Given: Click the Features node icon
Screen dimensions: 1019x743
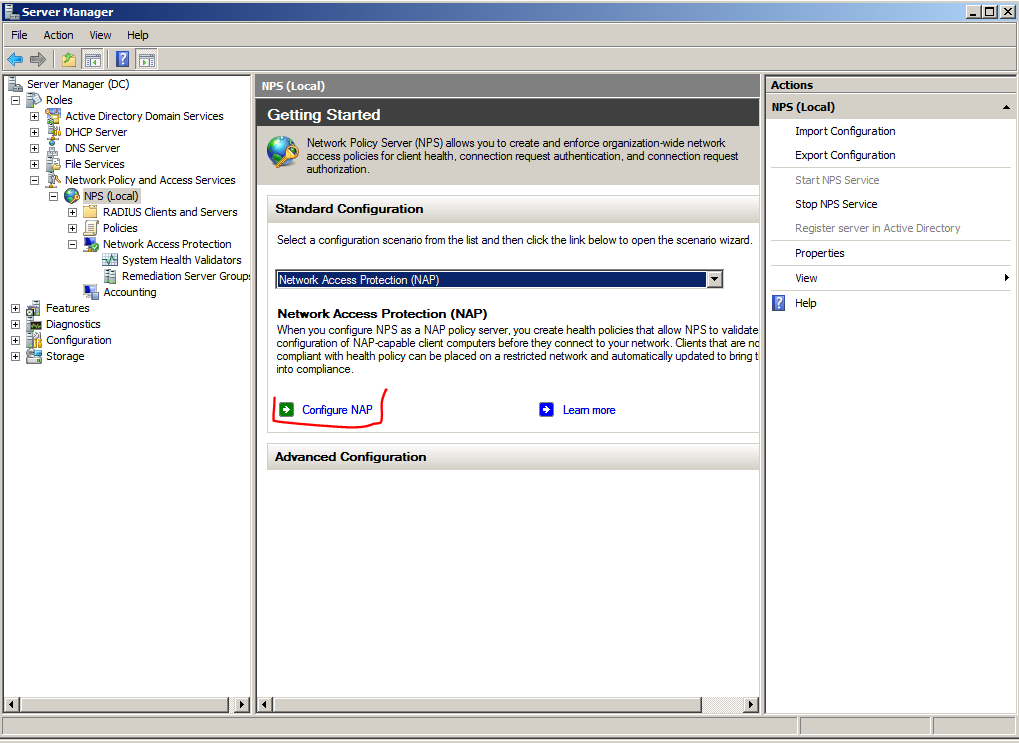Looking at the screenshot, I should (34, 308).
